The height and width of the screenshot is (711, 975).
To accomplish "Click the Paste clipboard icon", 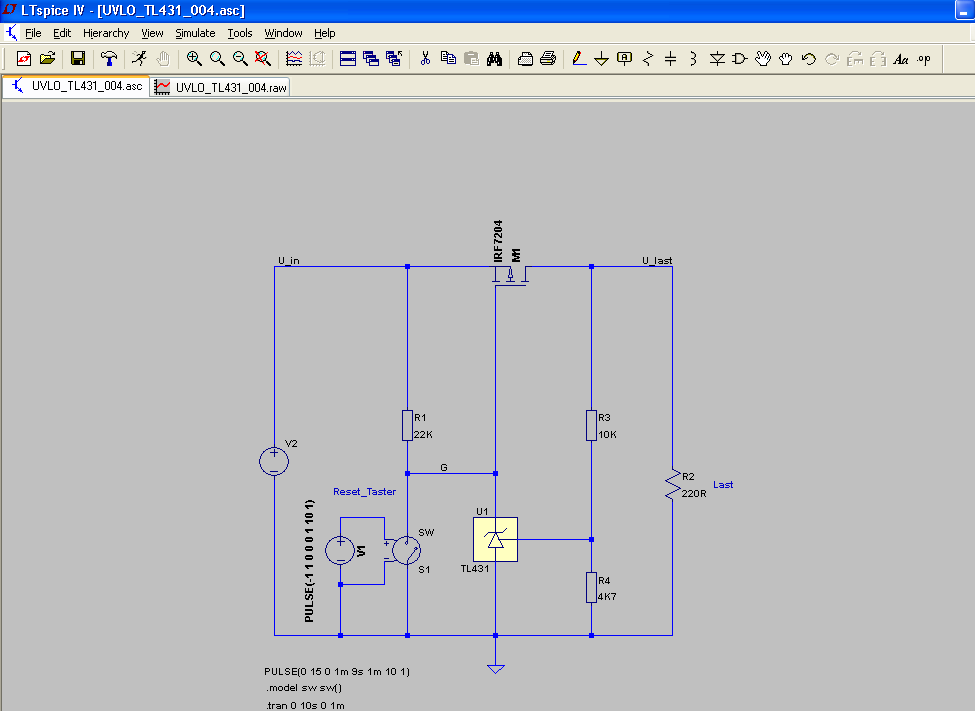I will 471,58.
